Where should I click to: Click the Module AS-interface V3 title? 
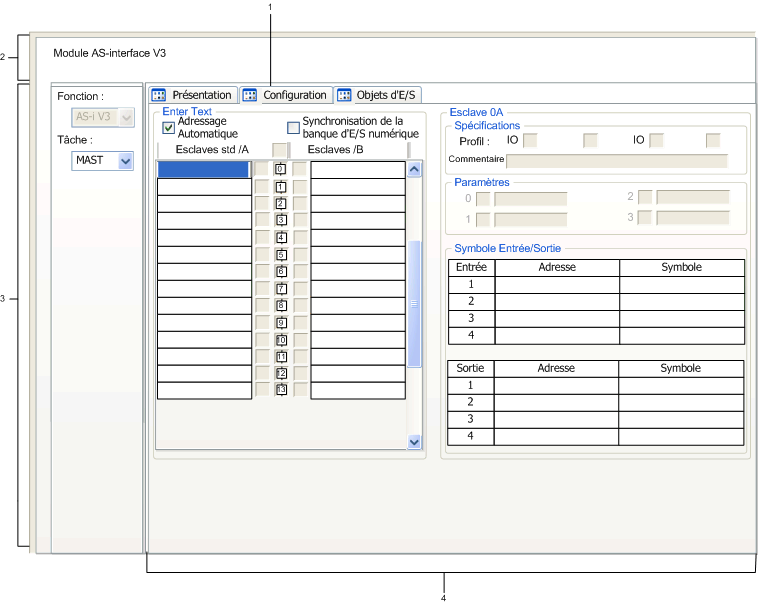coord(109,53)
